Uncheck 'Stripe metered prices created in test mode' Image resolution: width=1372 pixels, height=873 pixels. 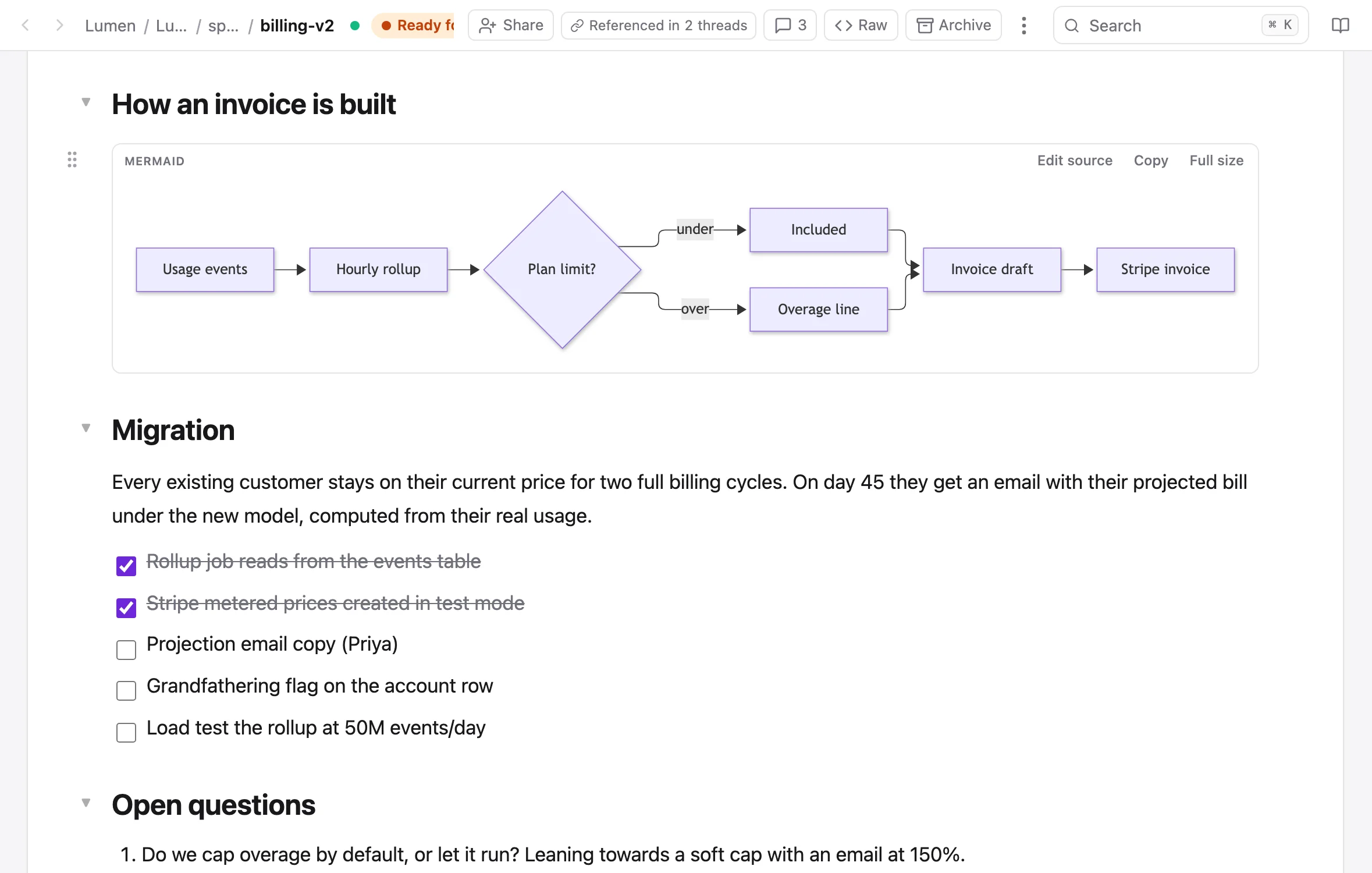[126, 608]
